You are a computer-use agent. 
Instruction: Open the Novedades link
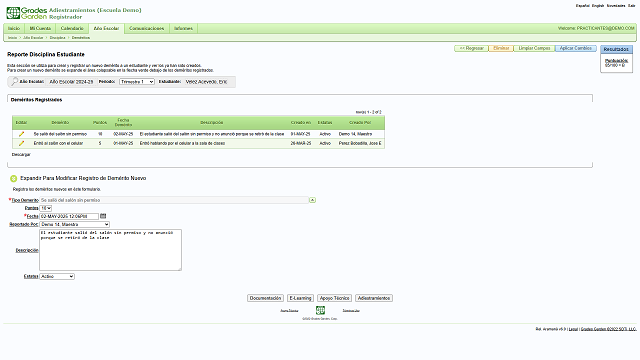tap(616, 6)
